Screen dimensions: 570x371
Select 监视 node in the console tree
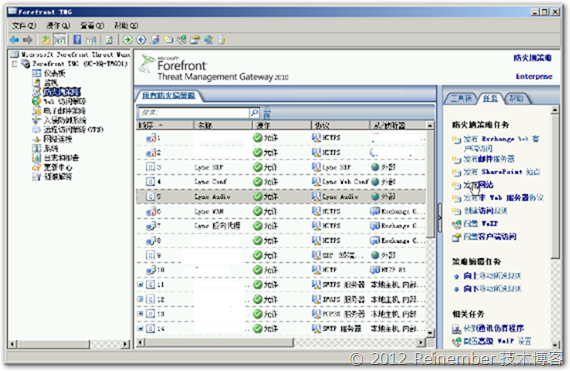(51, 82)
